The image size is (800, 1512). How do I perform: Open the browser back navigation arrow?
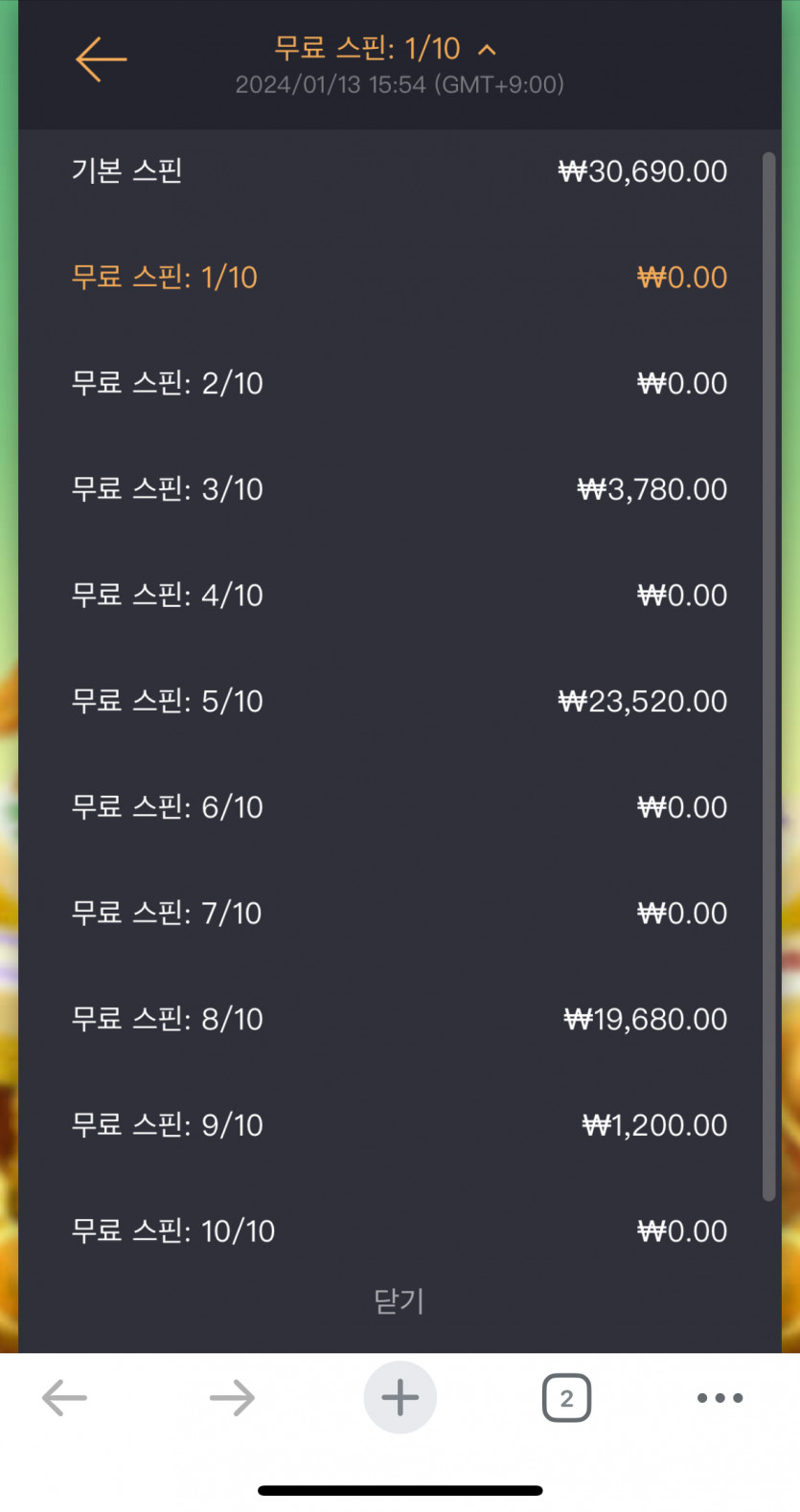(x=64, y=1397)
